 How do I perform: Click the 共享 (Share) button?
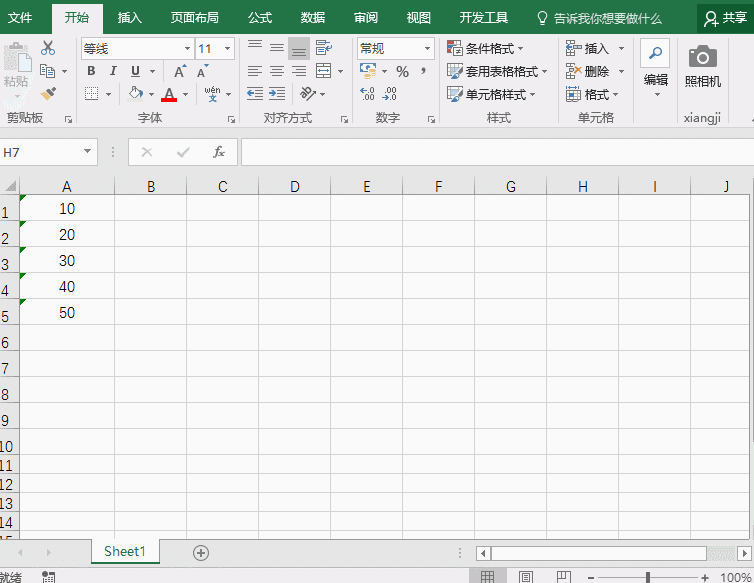725,18
